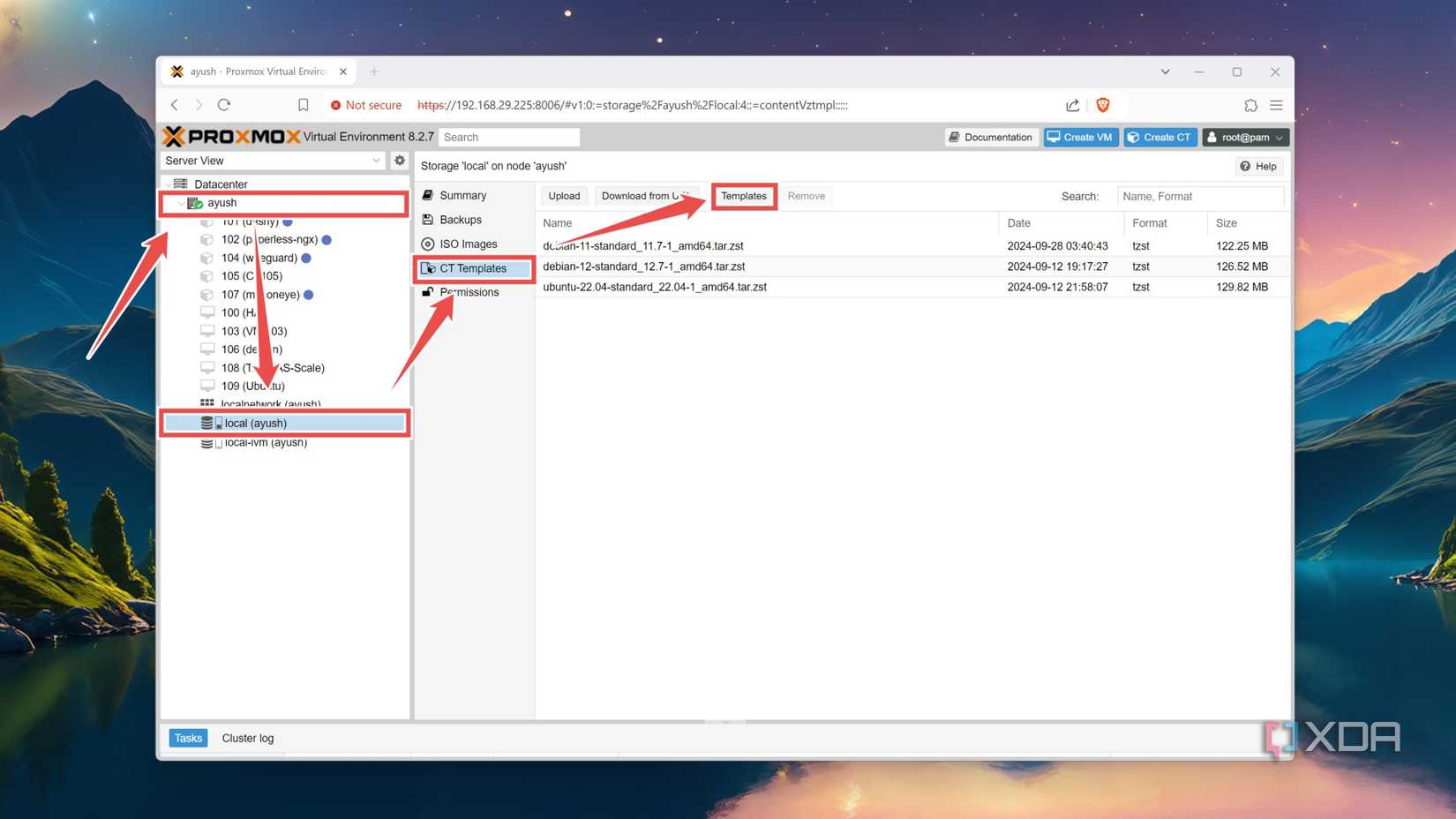Click the share page icon
The width and height of the screenshot is (1456, 819).
tap(1072, 105)
